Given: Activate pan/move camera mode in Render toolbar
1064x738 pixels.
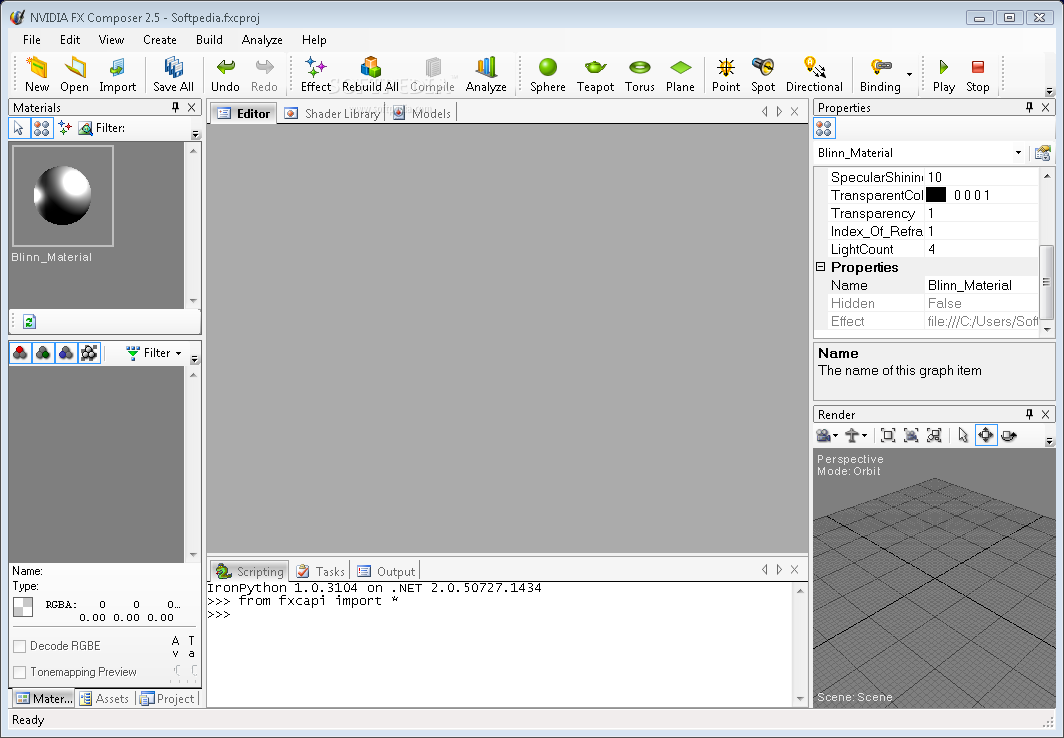Looking at the screenshot, I should [986, 435].
